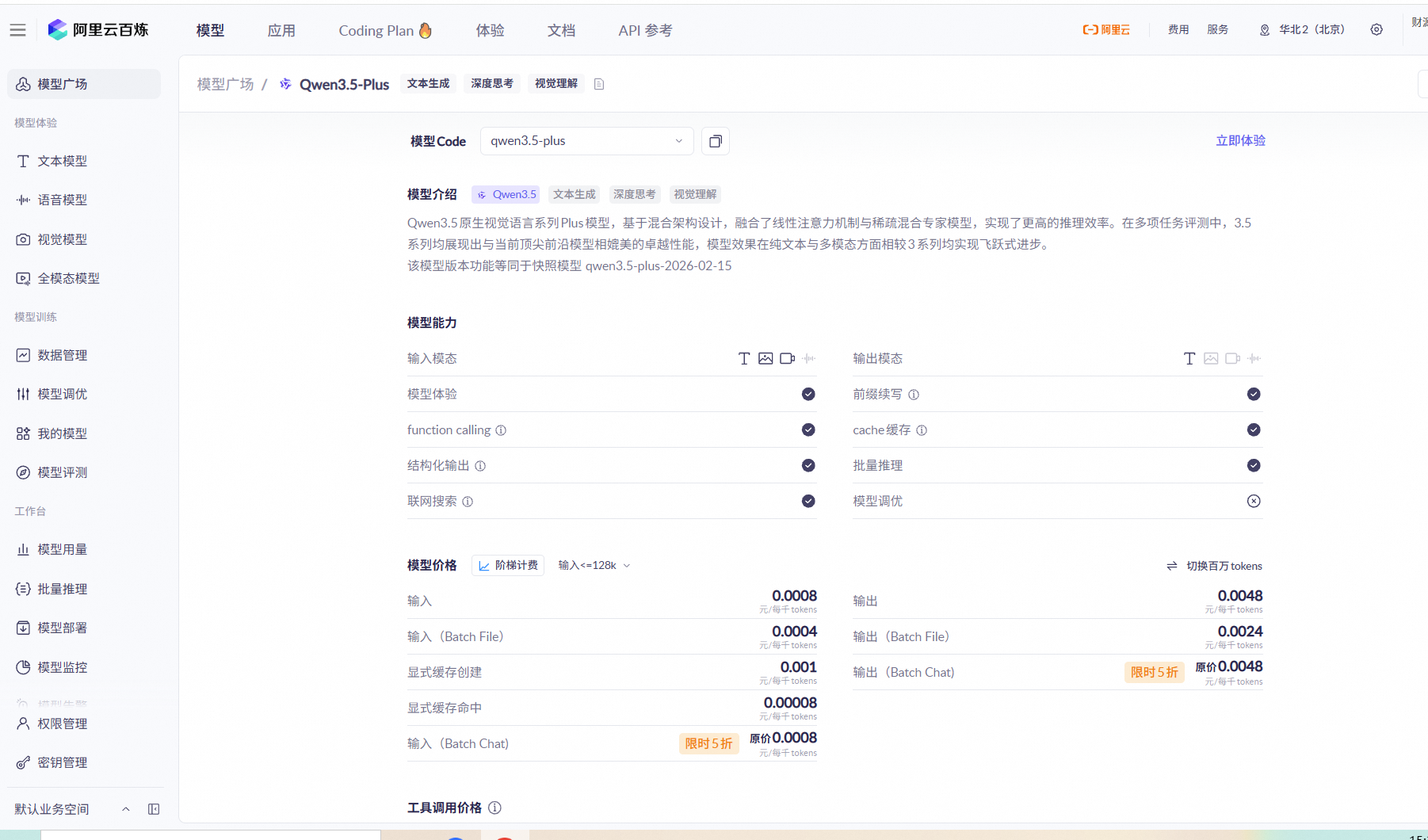Click the text input modality icon

[x=744, y=358]
